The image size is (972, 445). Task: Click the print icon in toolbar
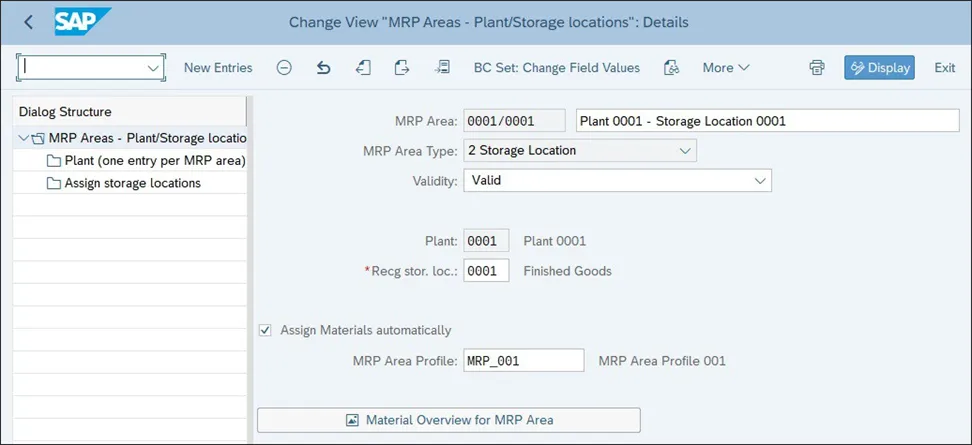(x=817, y=68)
